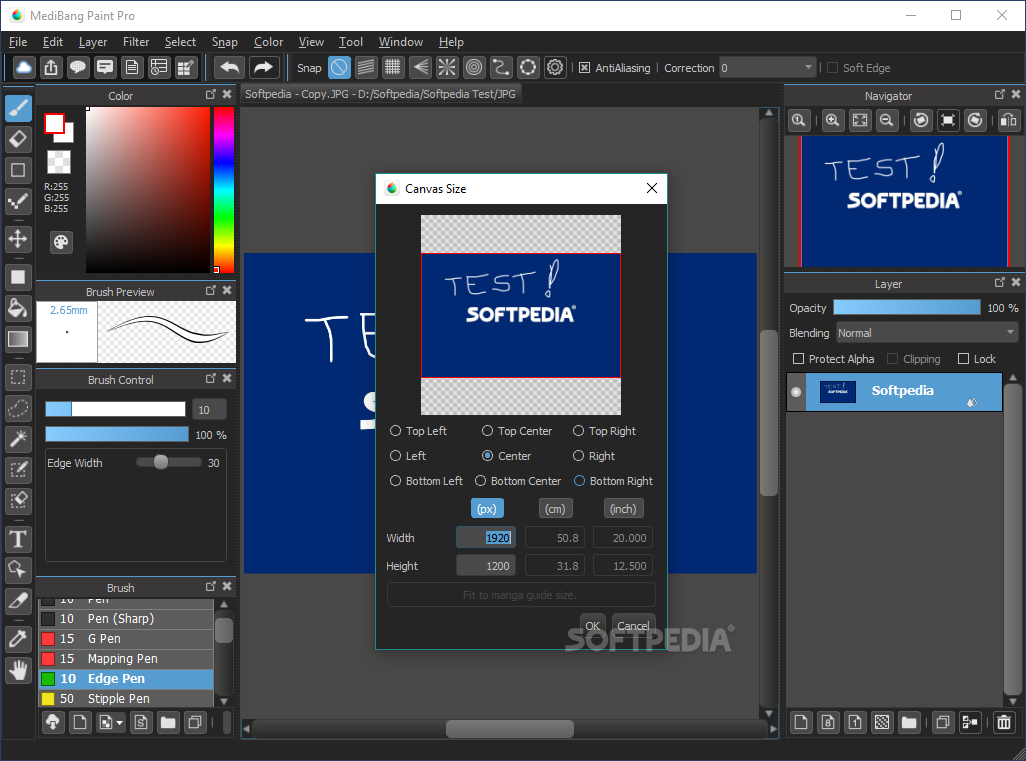Select the Move tool
Viewport: 1026px width, 761px height.
pos(18,239)
